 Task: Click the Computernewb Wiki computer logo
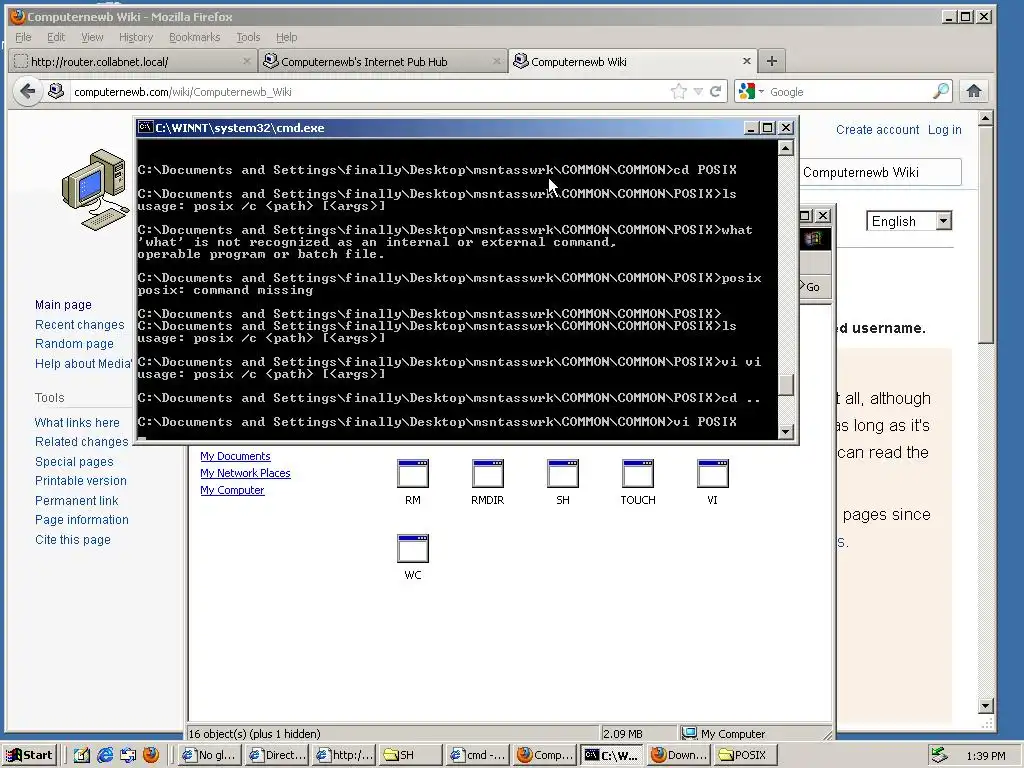(95, 189)
